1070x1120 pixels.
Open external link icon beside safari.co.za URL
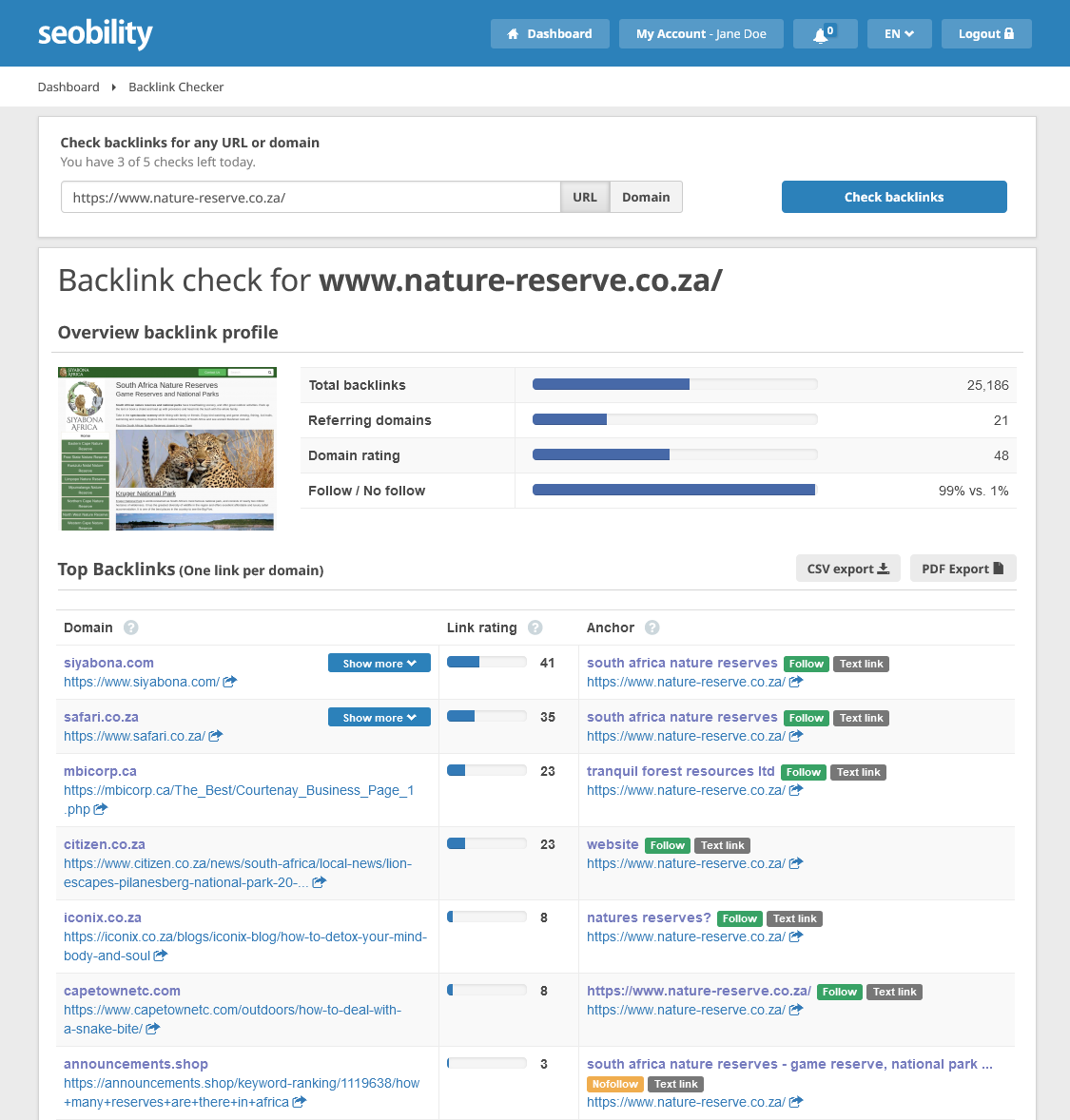pyautogui.click(x=215, y=736)
